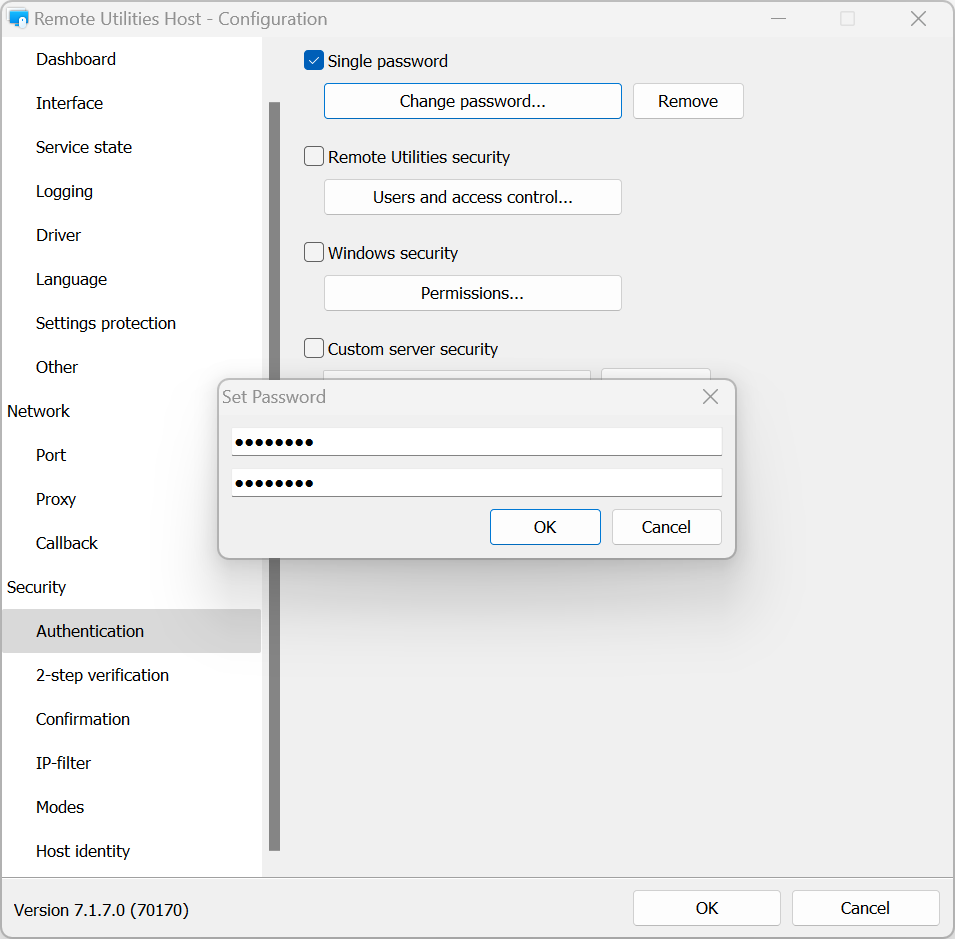
Task: Open the Permissions... dialog
Action: [x=472, y=293]
